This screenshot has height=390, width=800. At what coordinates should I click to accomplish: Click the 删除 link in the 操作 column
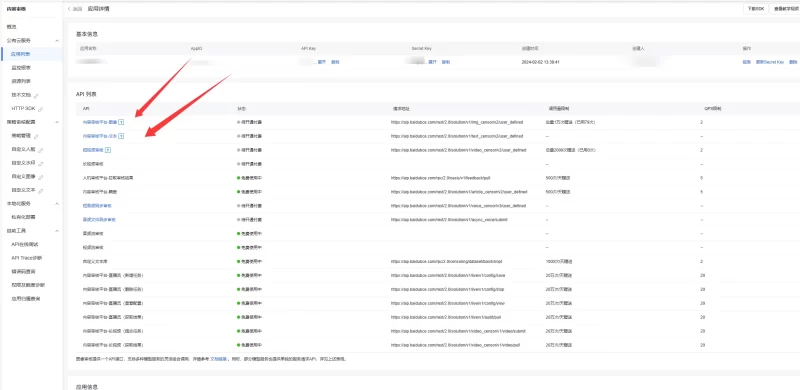tap(792, 62)
